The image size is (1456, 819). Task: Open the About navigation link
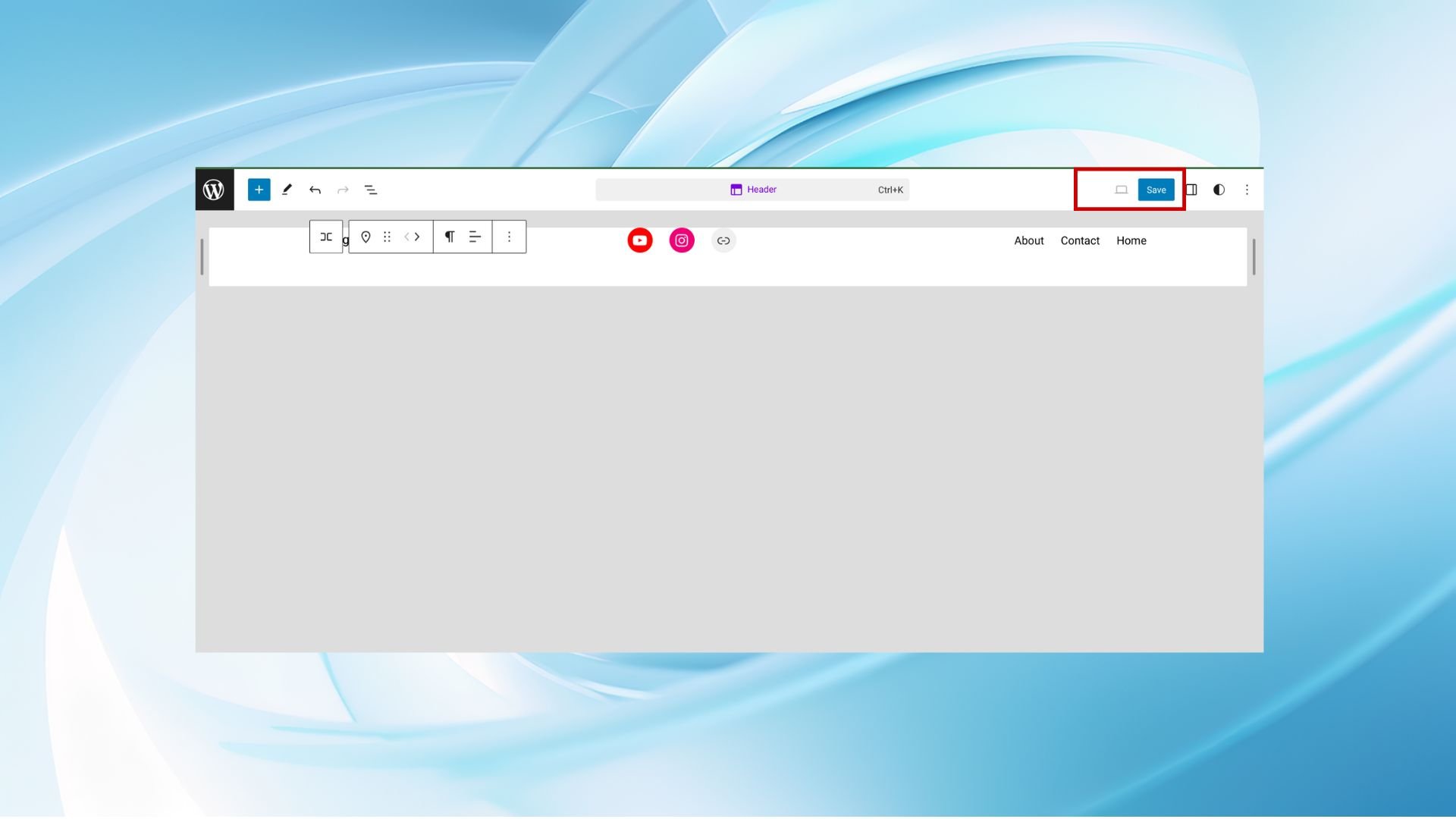click(1029, 240)
